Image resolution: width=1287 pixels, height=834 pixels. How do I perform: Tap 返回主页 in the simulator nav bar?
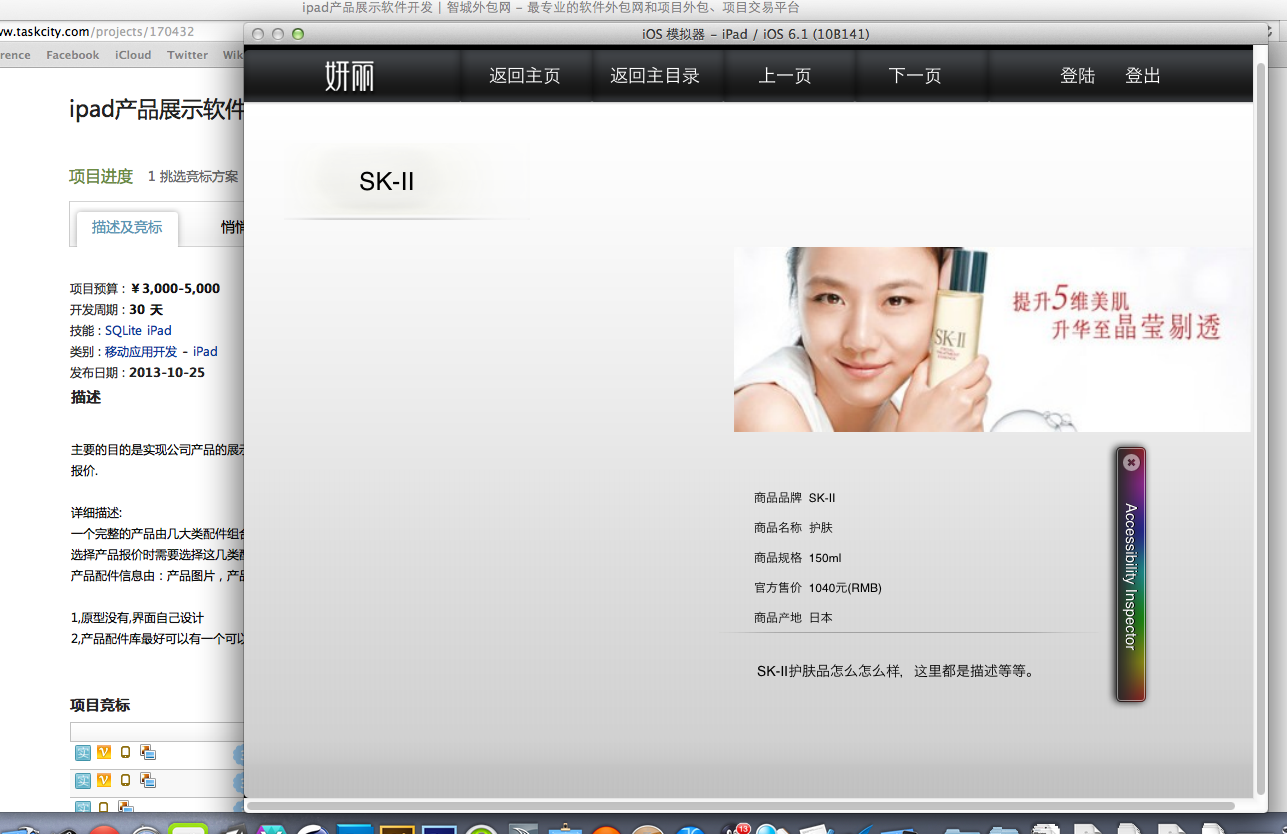[x=525, y=76]
